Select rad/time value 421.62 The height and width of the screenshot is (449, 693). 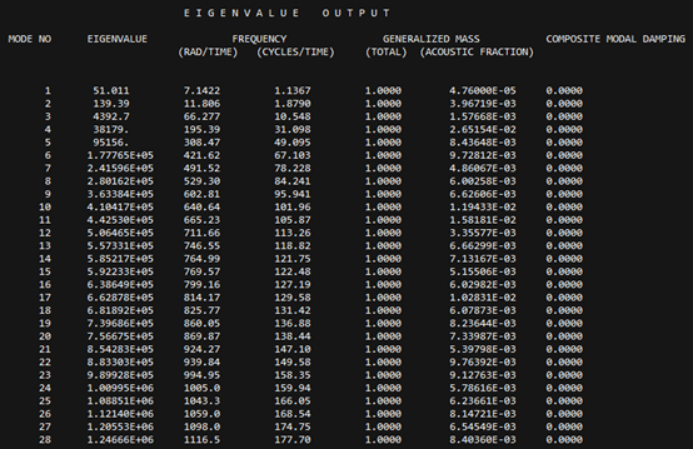point(202,155)
